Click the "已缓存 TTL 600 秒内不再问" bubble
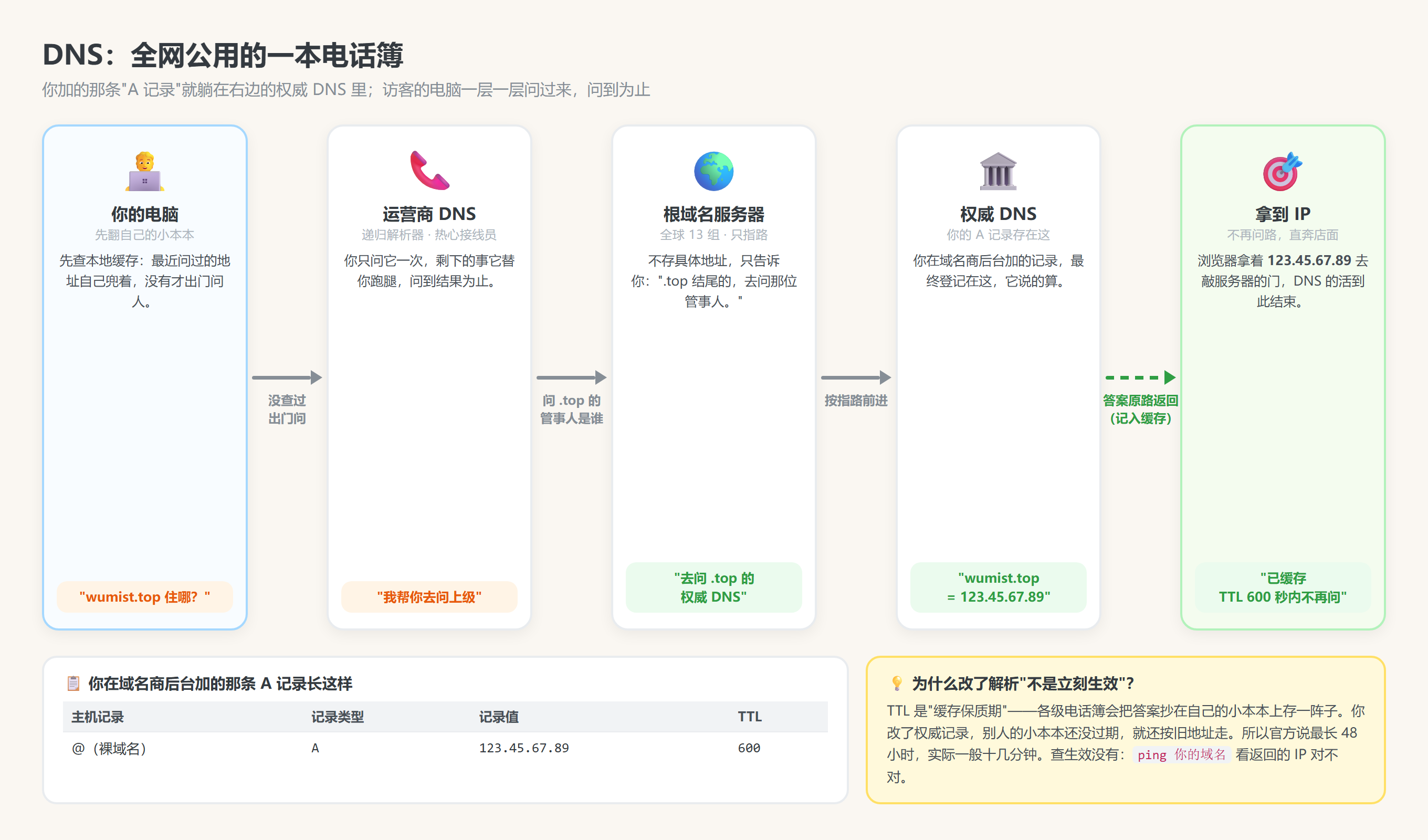 pyautogui.click(x=1283, y=587)
